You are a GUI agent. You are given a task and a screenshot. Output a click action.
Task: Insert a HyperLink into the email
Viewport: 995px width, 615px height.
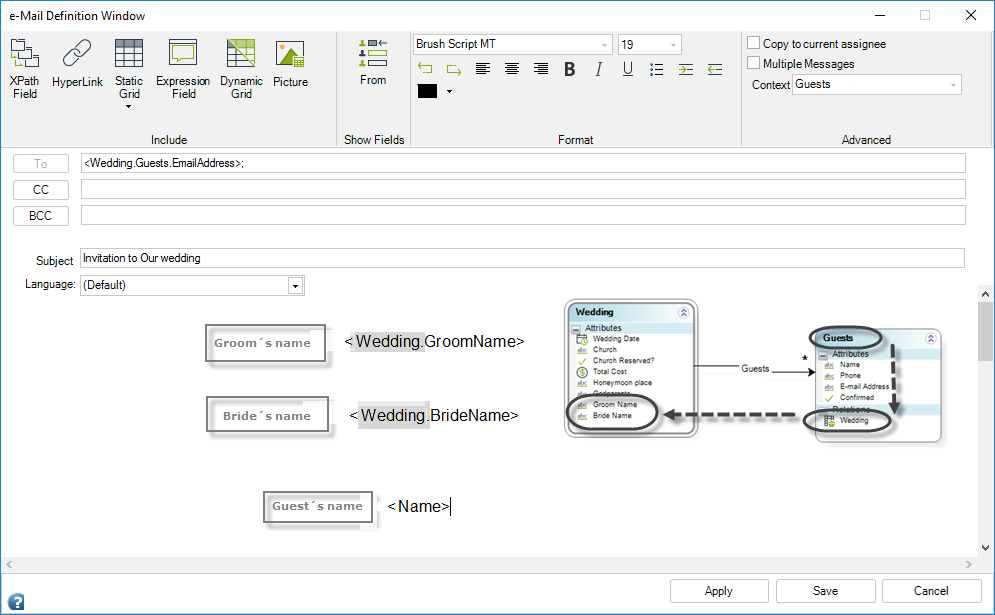77,63
